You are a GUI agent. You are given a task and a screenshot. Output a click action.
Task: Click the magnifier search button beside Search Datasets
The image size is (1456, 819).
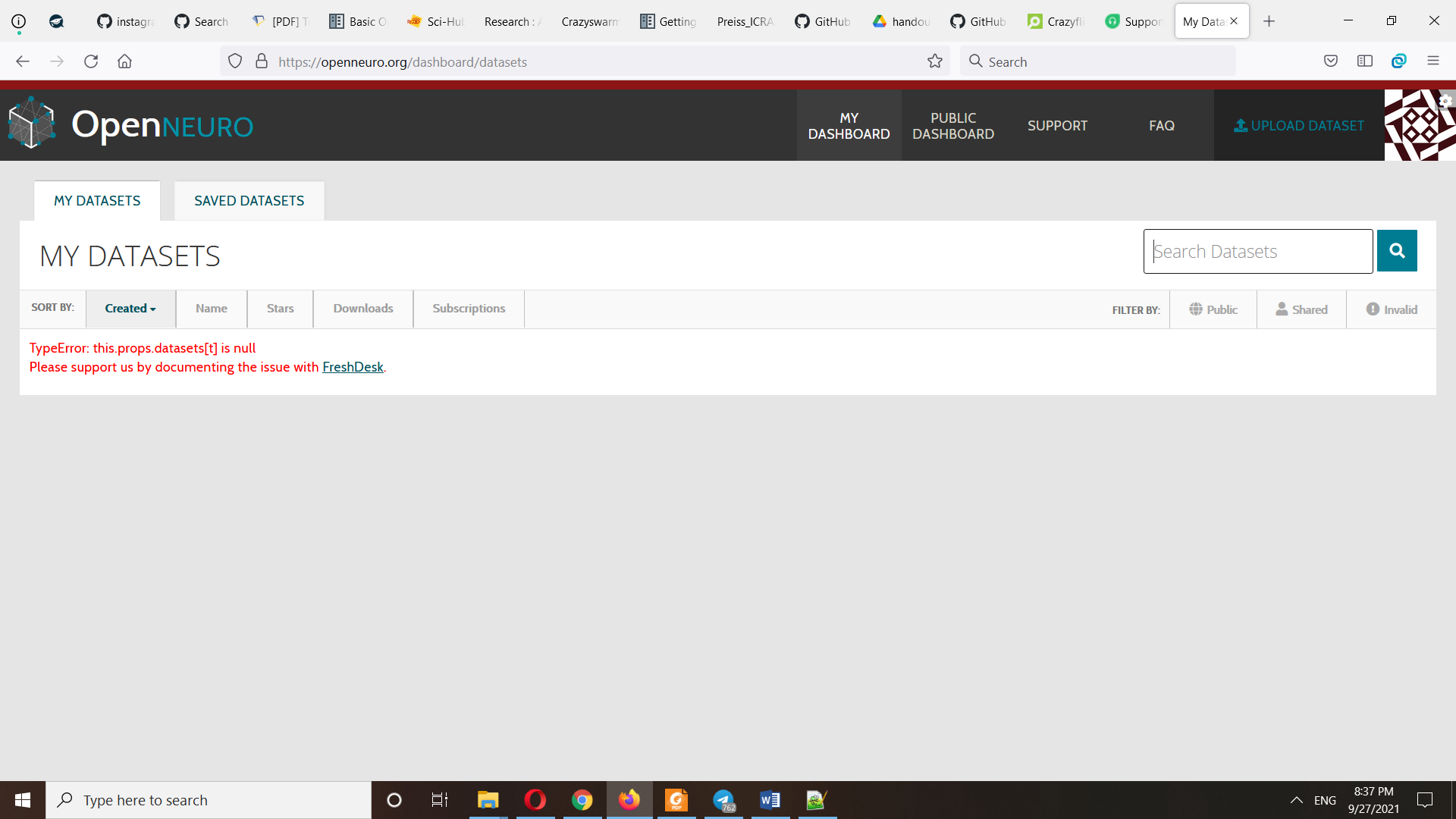[x=1396, y=250]
